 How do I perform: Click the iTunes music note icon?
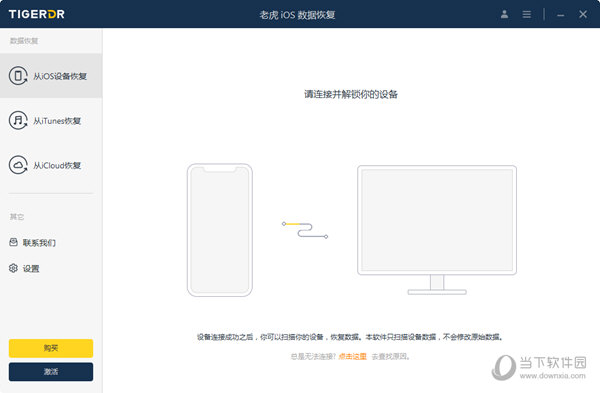[18, 121]
